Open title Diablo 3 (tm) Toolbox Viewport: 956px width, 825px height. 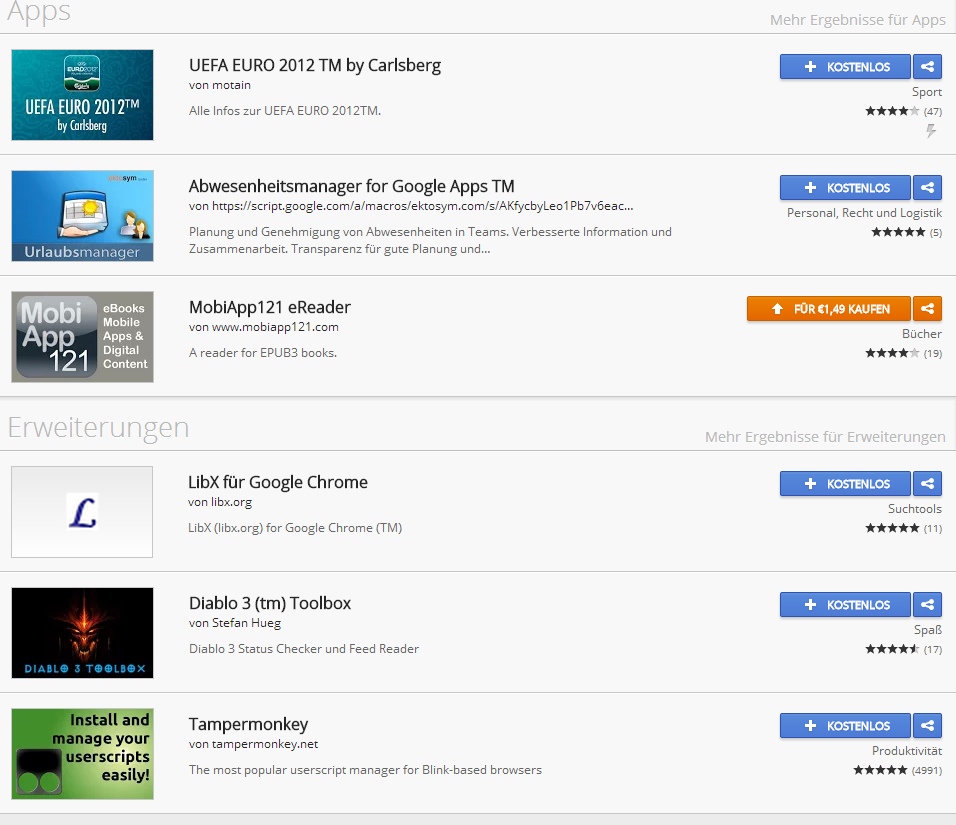269,603
